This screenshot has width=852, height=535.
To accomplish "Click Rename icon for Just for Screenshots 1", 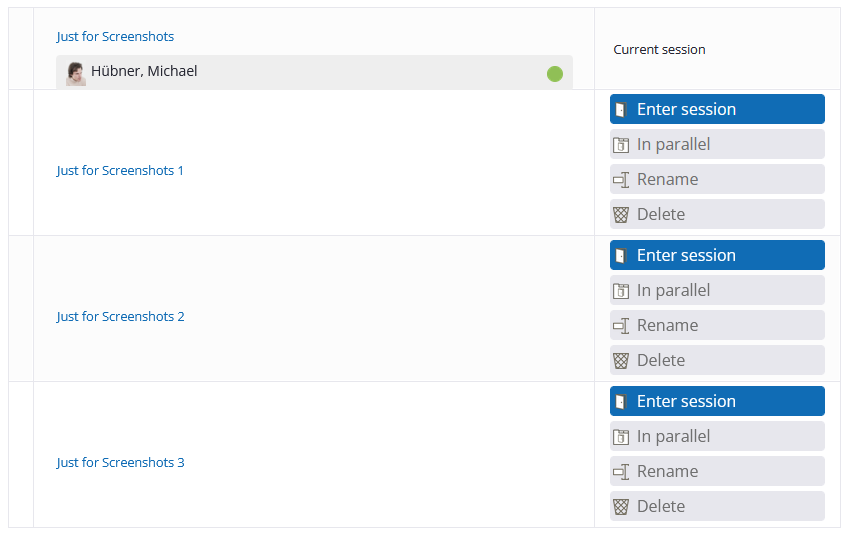I will [621, 180].
